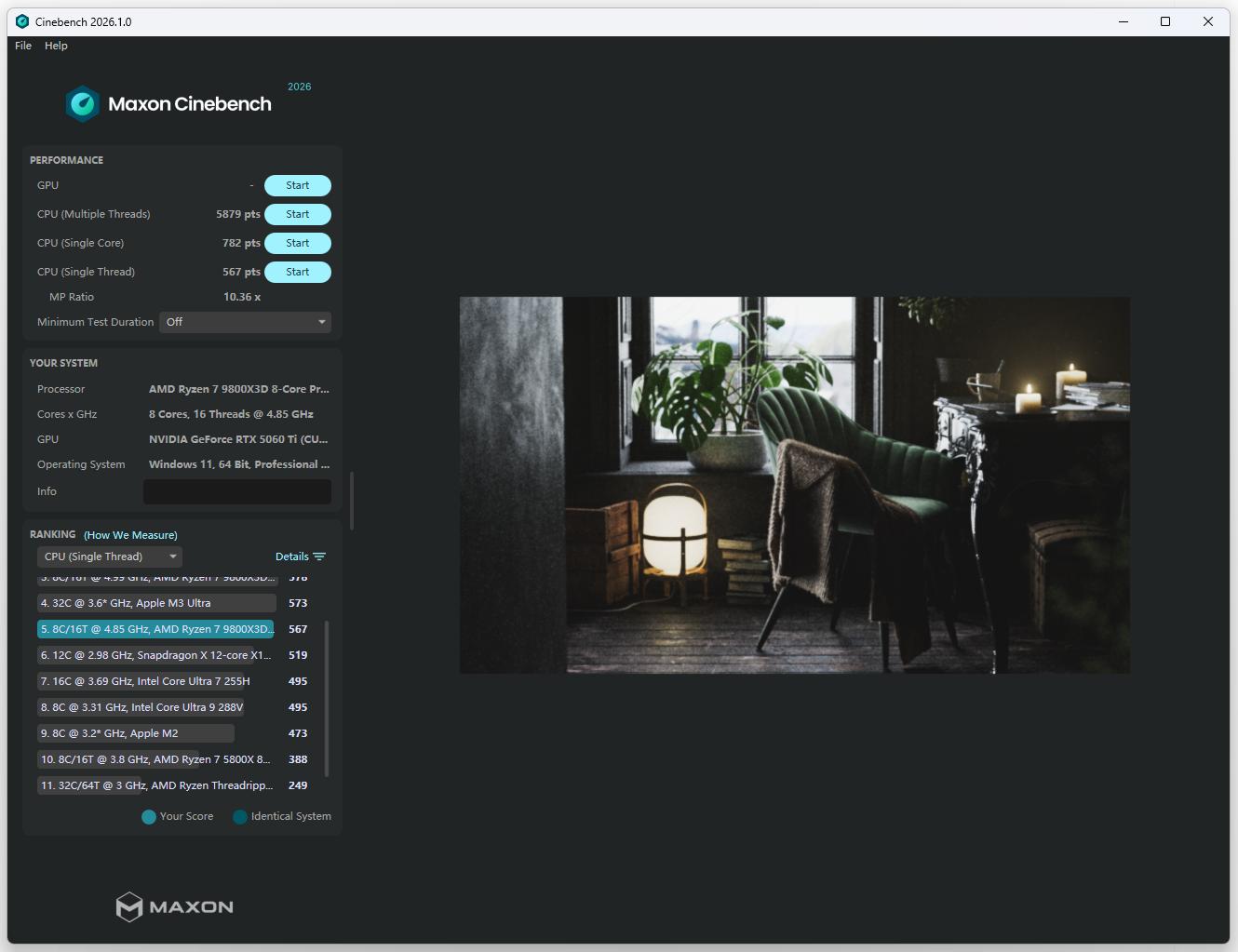Start the CPU (Multiple Threads) test
1238x952 pixels.
point(298,215)
